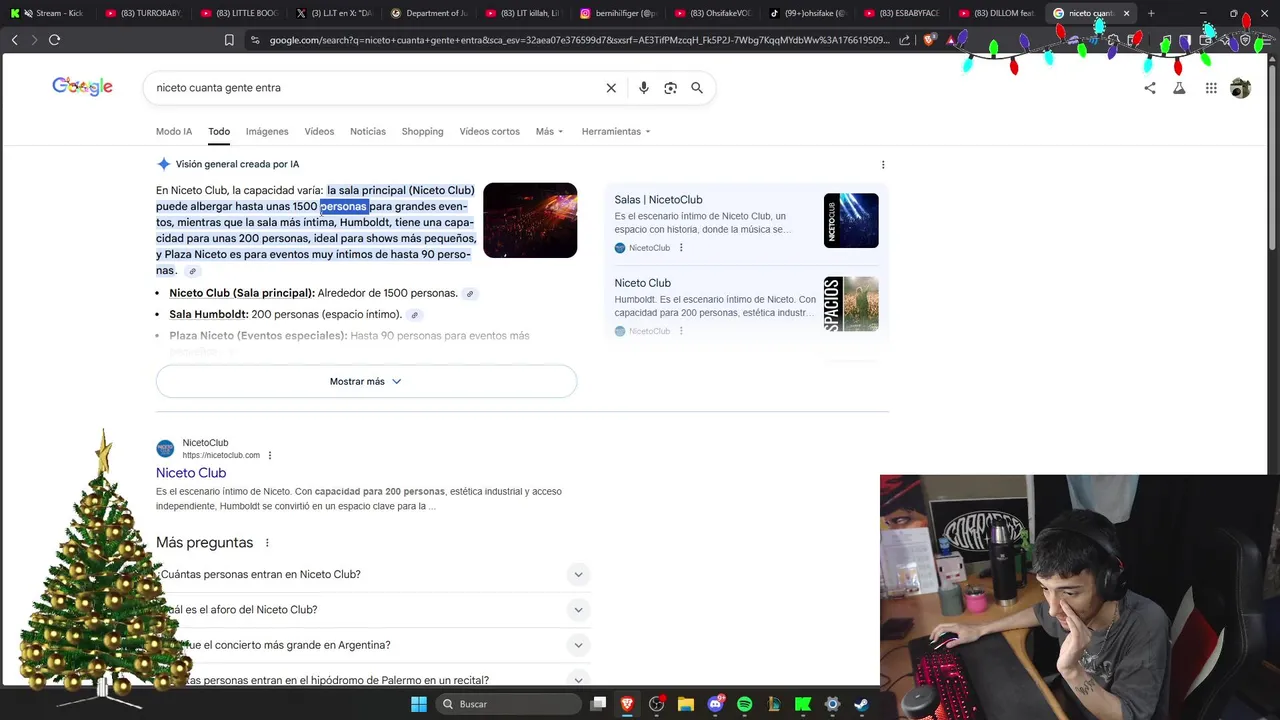Click the Espacios thumbnail on Niceto Club card
1280x720 pixels.
851,304
